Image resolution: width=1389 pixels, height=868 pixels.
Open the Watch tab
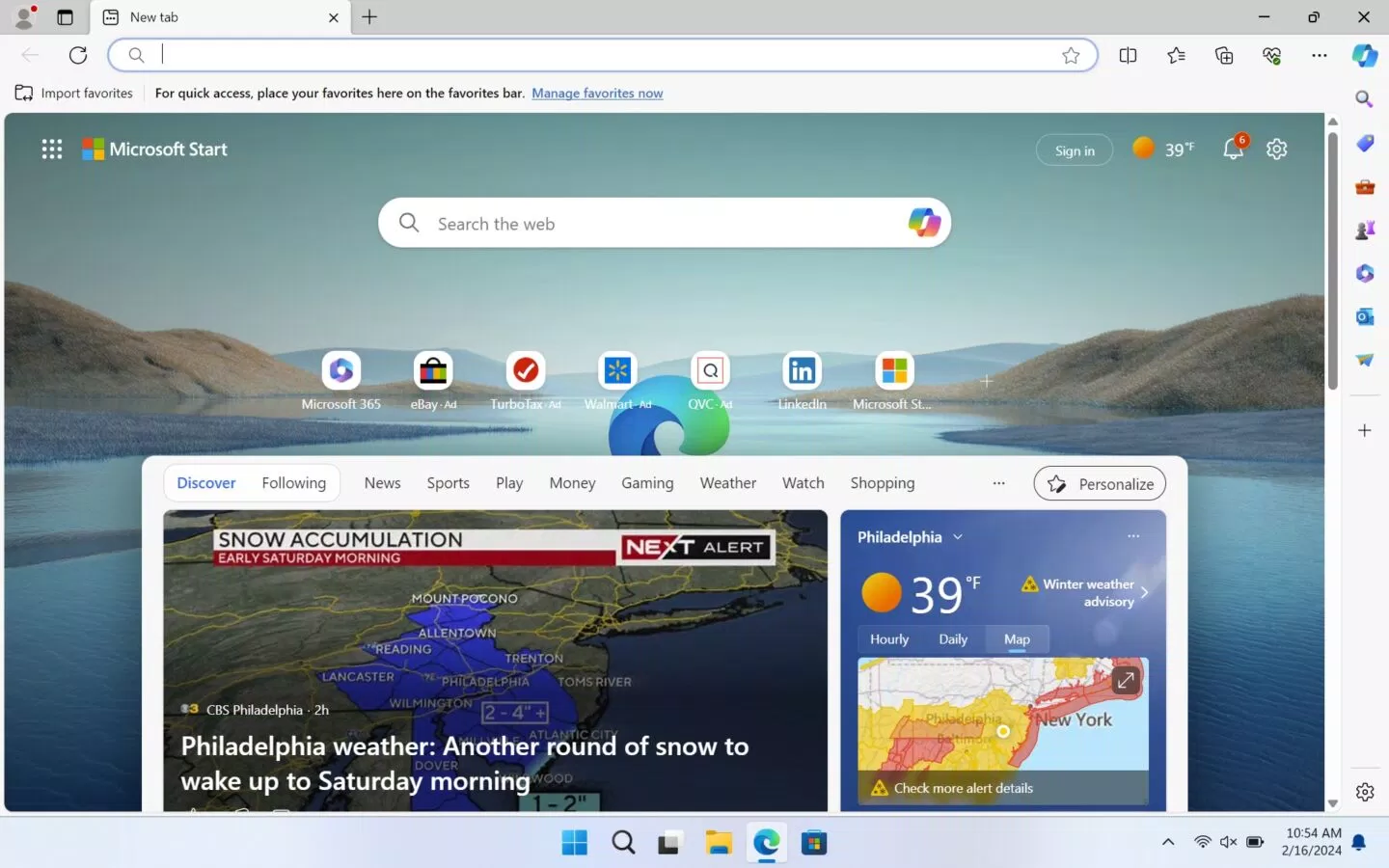(803, 483)
